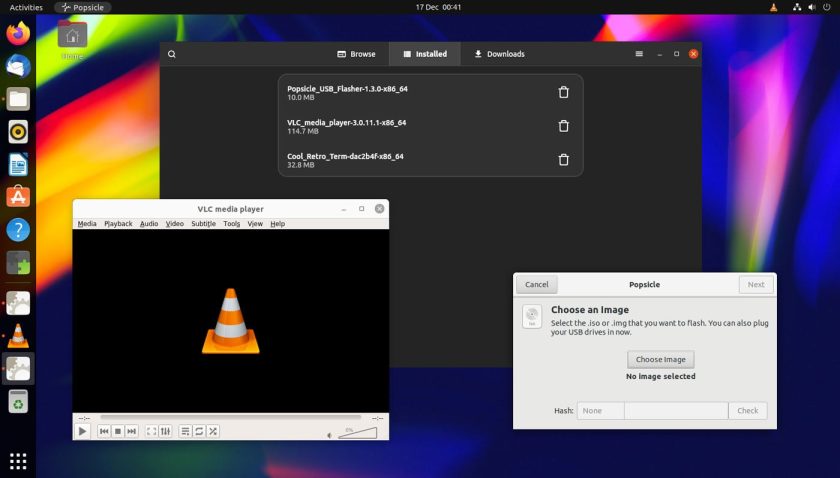Open Activities overview

click(26, 8)
